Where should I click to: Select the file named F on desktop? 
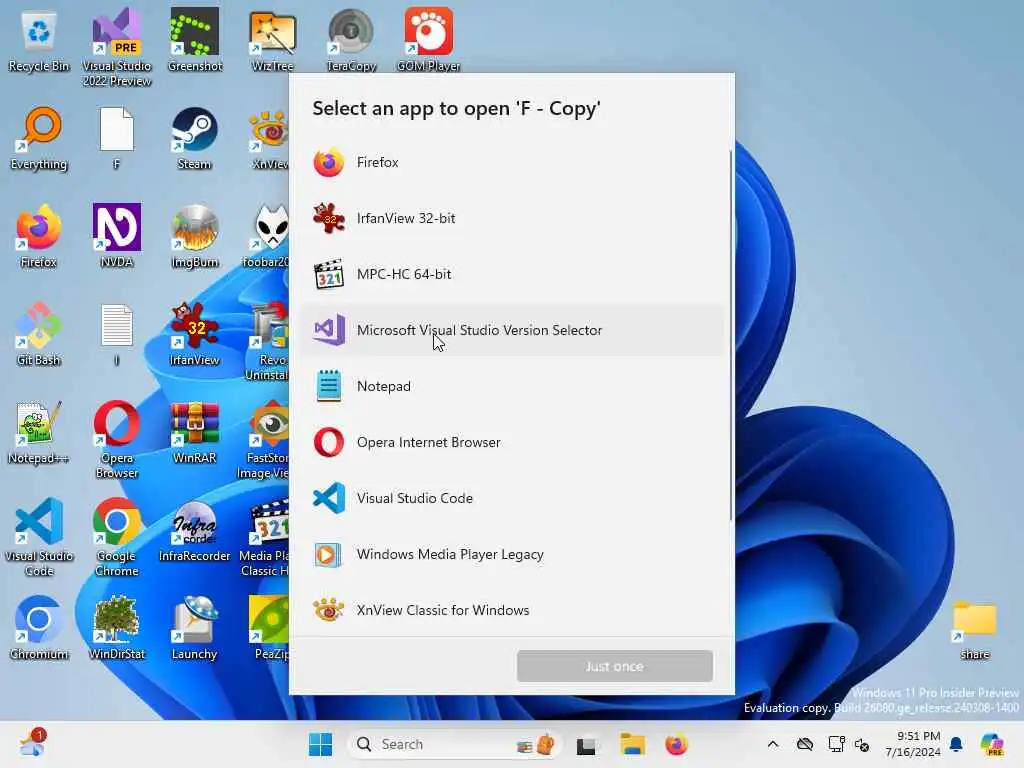[117, 138]
